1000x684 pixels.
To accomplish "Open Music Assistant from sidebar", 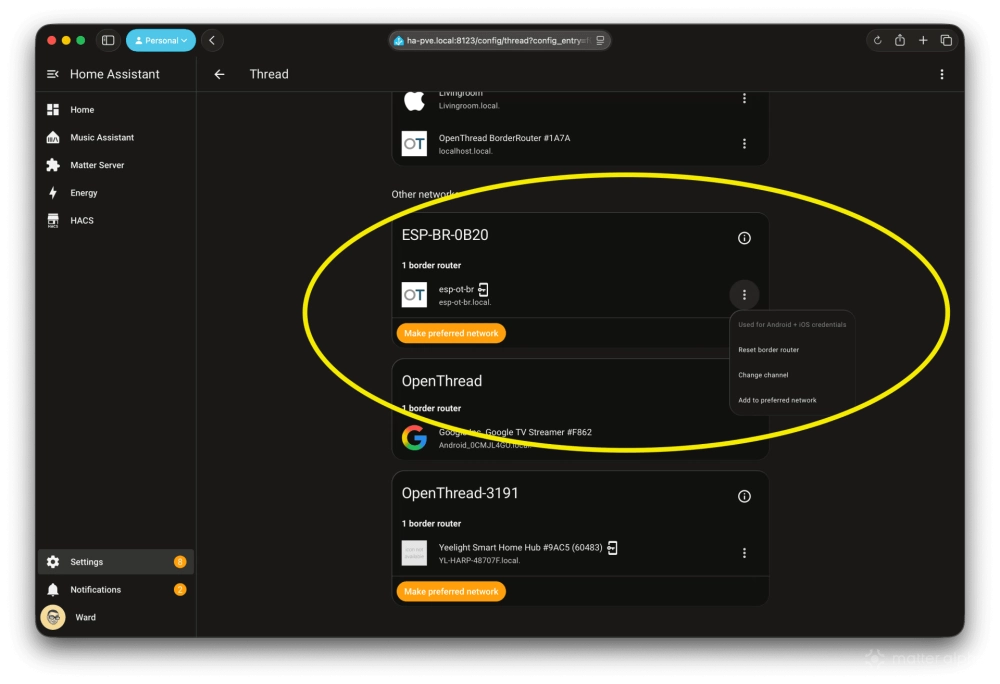I will click(115, 137).
